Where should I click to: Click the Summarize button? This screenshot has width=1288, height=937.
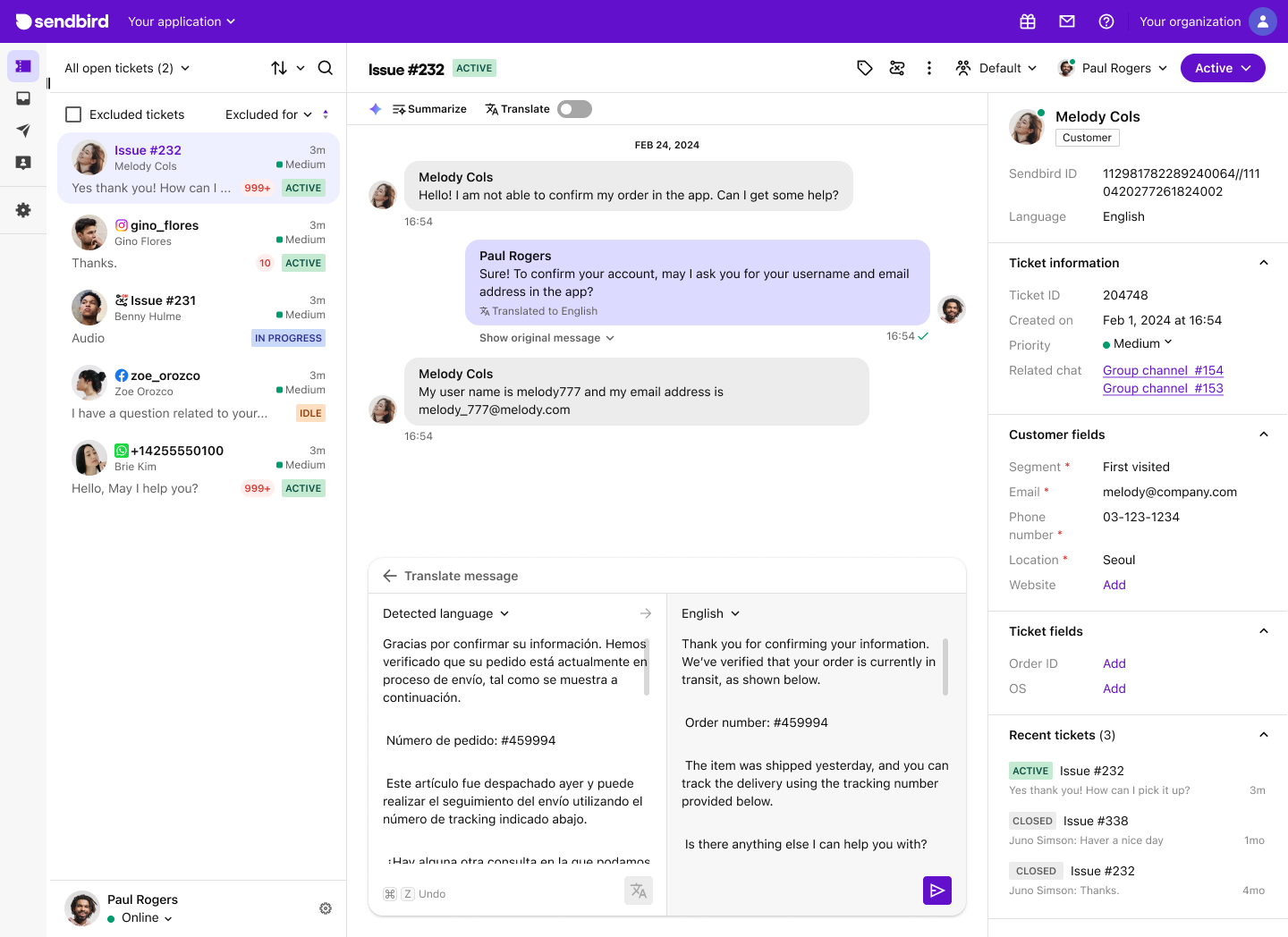pos(429,109)
